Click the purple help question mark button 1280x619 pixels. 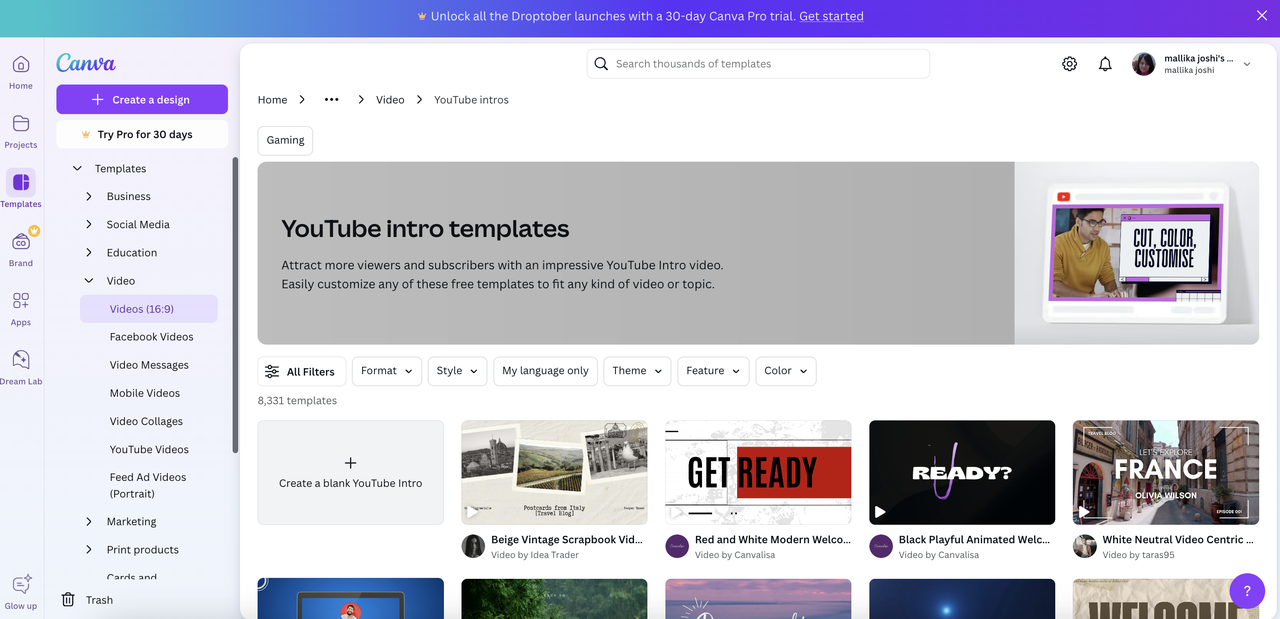(1247, 590)
